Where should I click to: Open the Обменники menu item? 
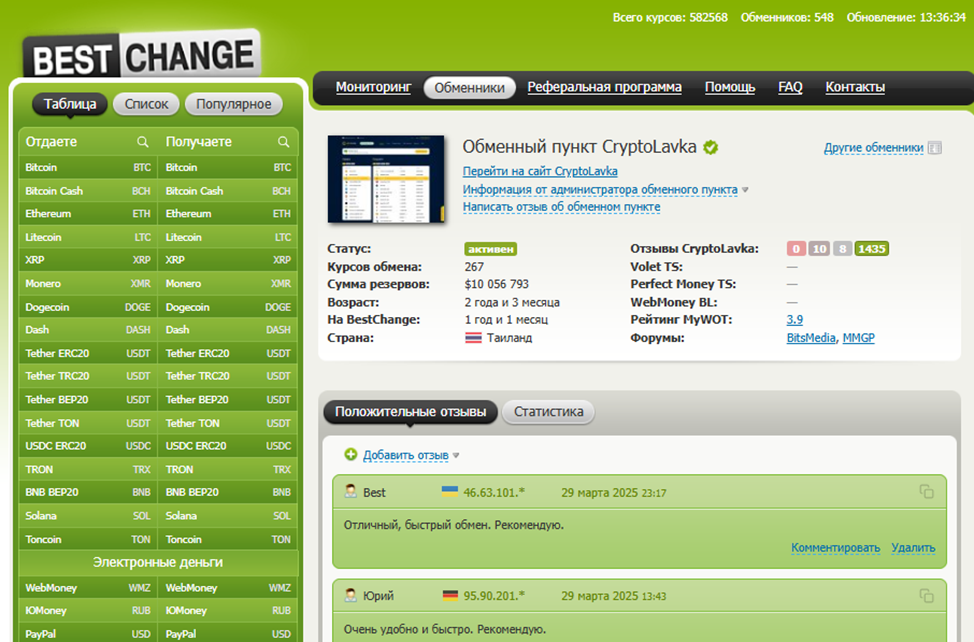point(469,88)
